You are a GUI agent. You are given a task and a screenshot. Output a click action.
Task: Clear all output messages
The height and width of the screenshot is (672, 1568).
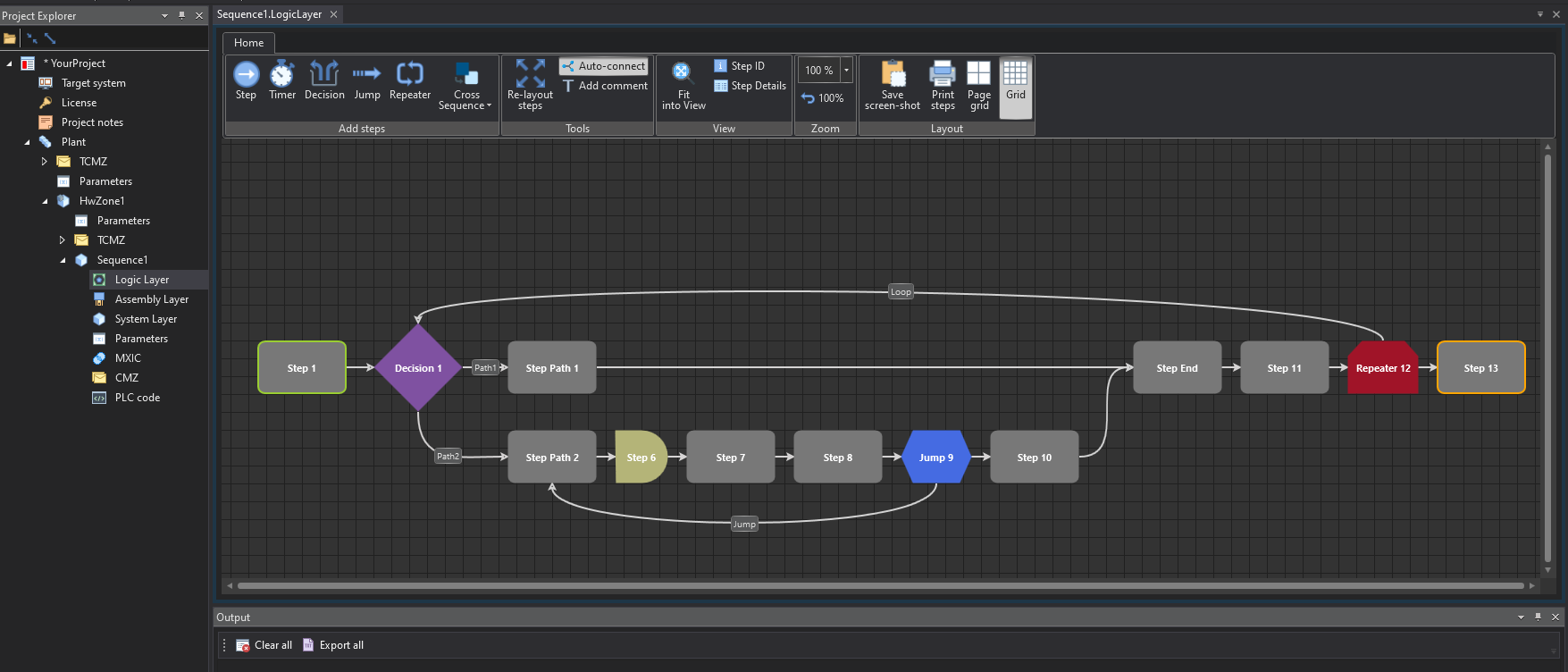[264, 645]
